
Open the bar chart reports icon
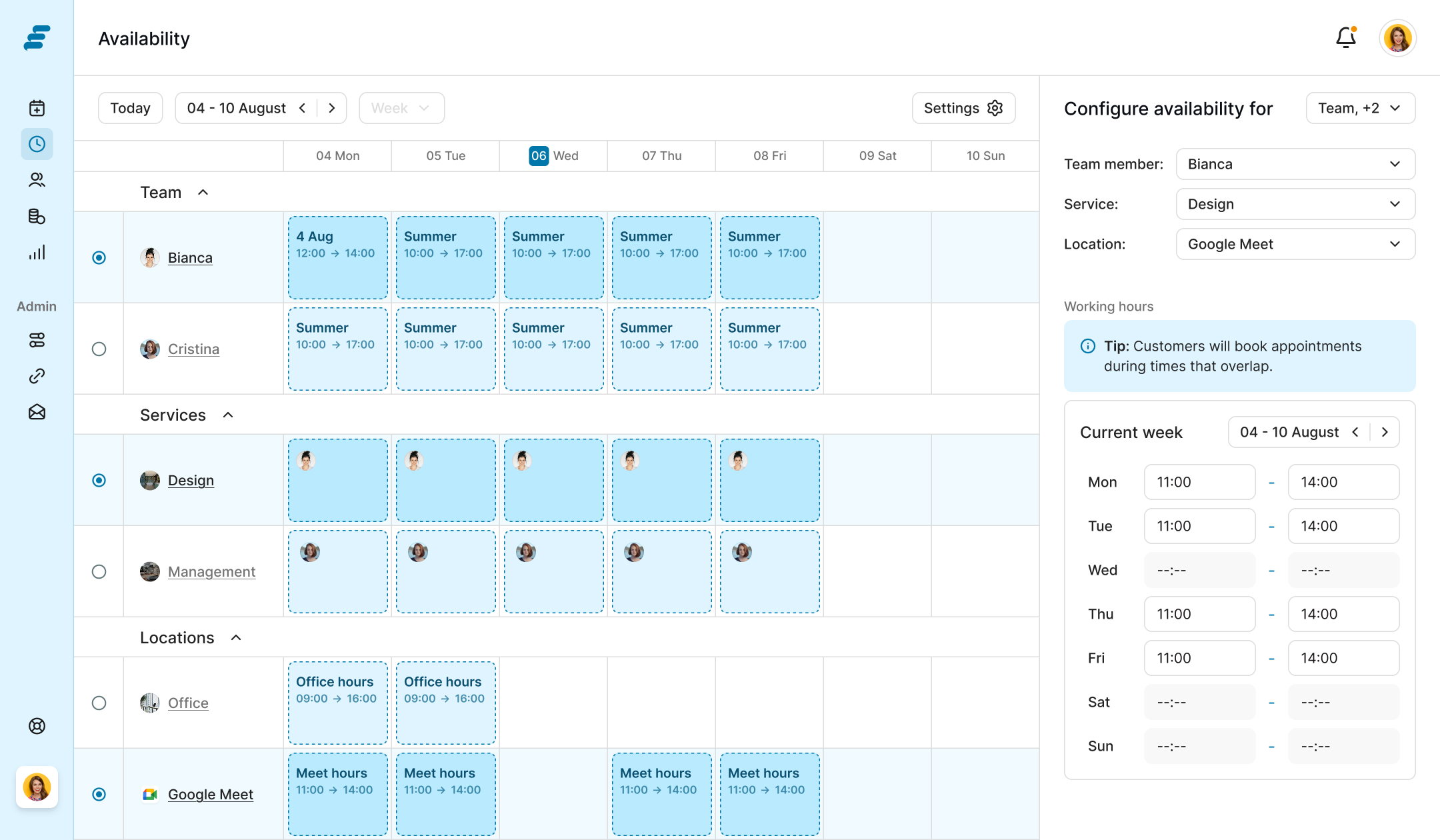click(37, 252)
